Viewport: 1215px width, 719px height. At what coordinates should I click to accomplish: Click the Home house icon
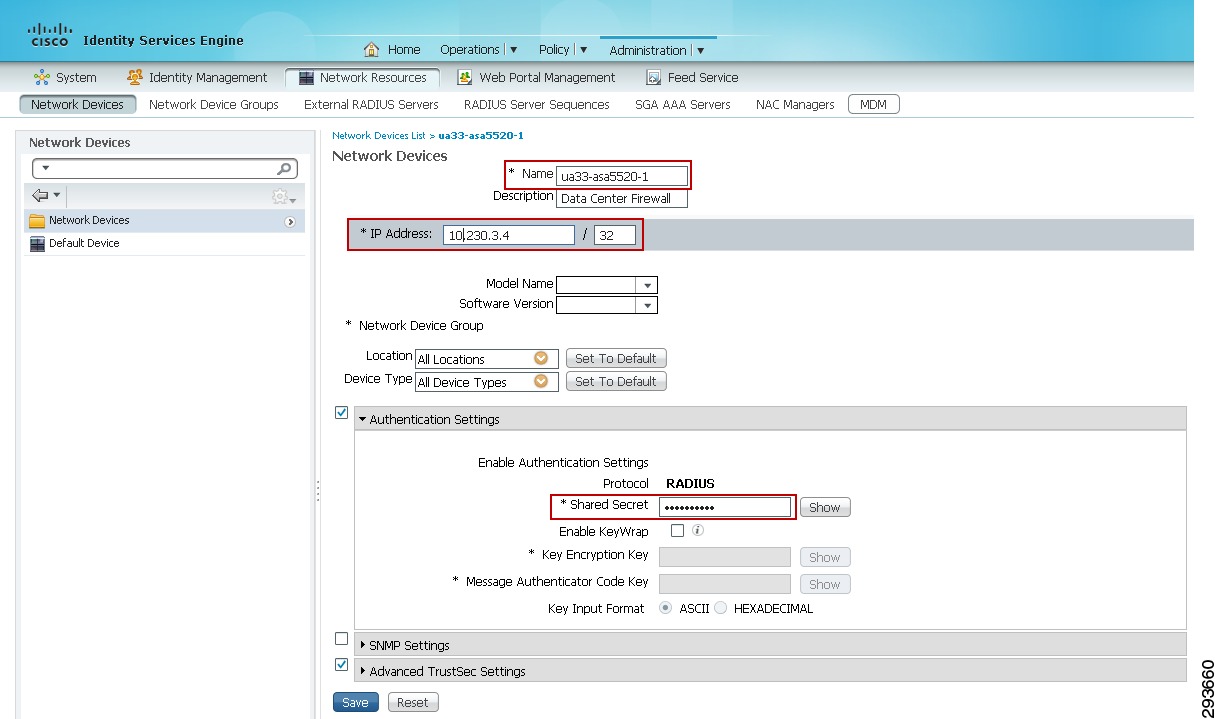tap(372, 49)
